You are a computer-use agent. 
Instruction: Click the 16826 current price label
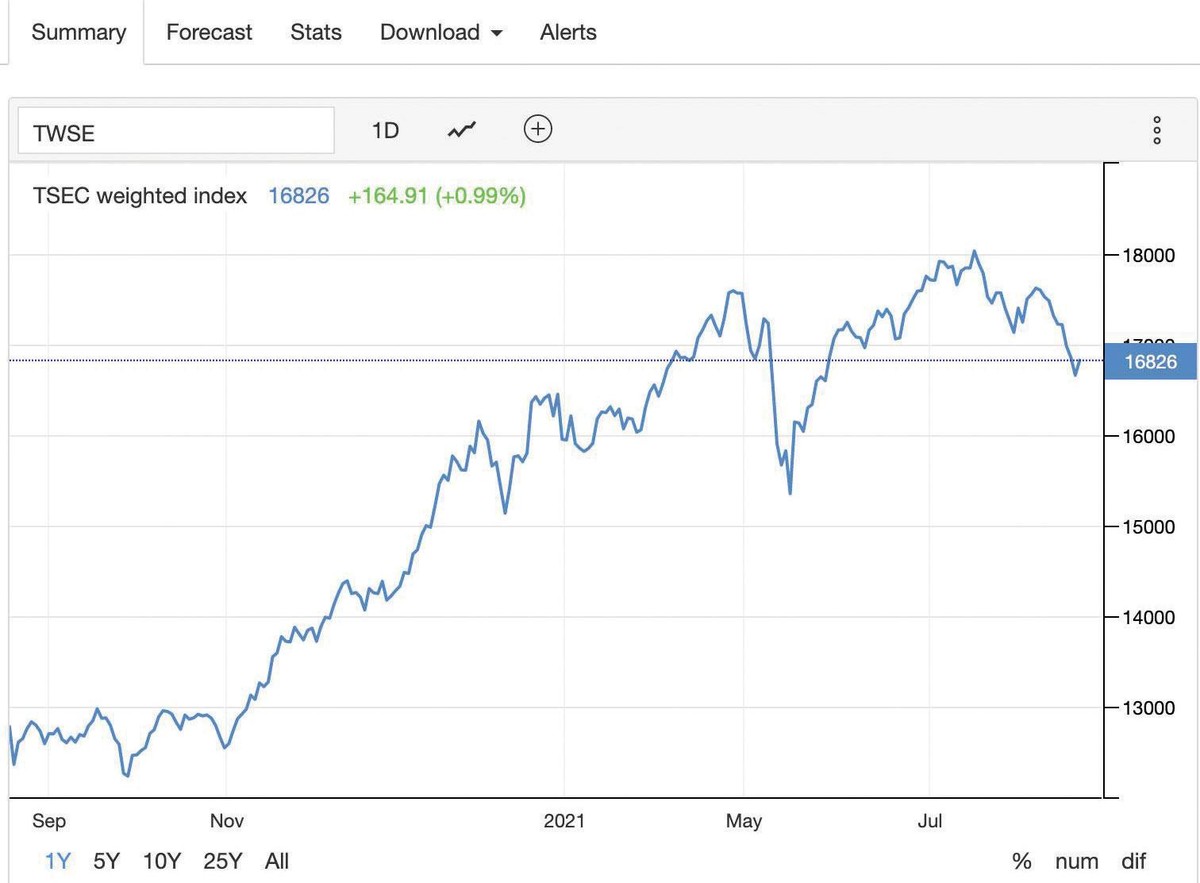coord(1150,362)
